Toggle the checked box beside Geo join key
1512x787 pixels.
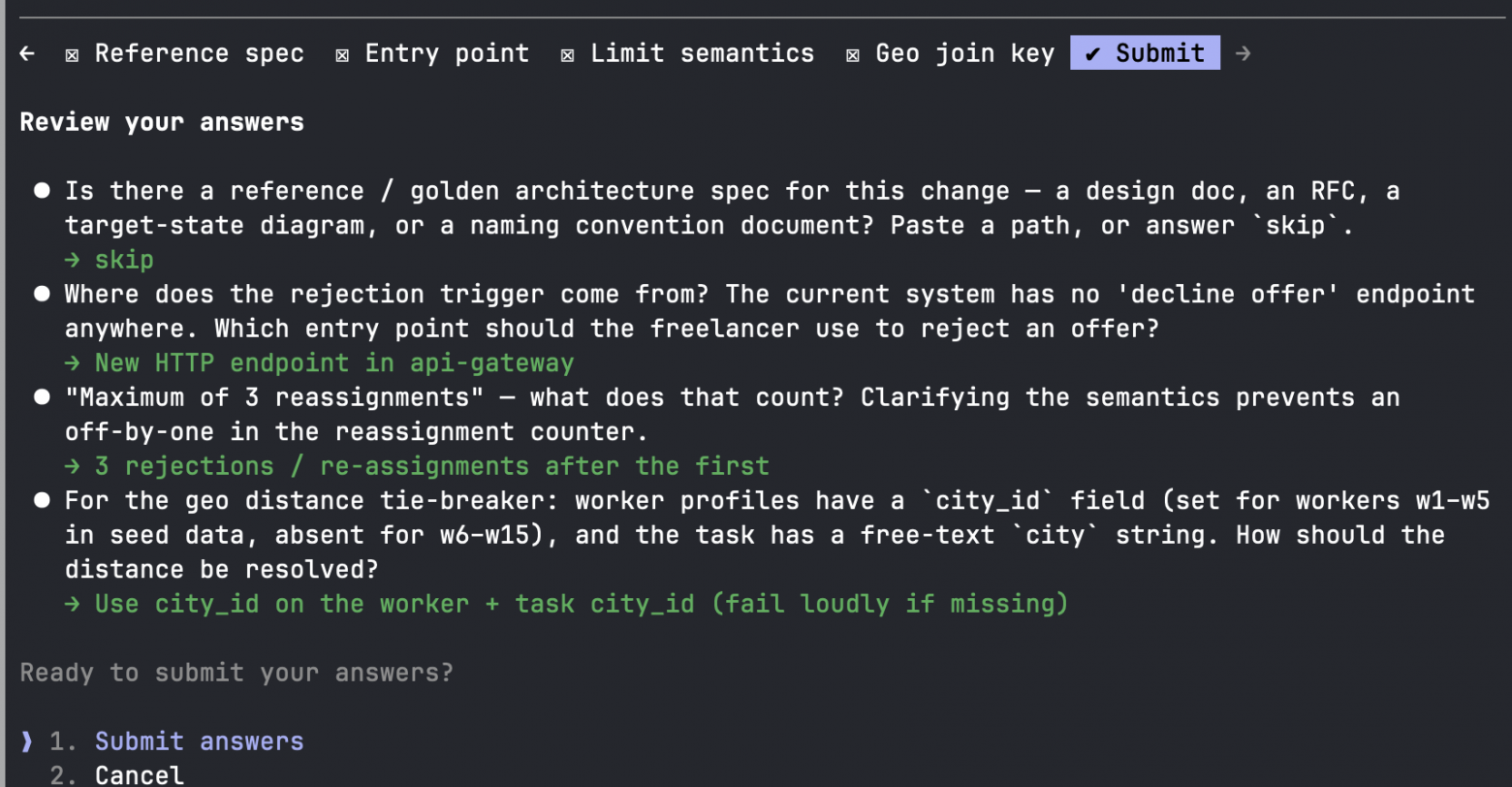click(853, 54)
